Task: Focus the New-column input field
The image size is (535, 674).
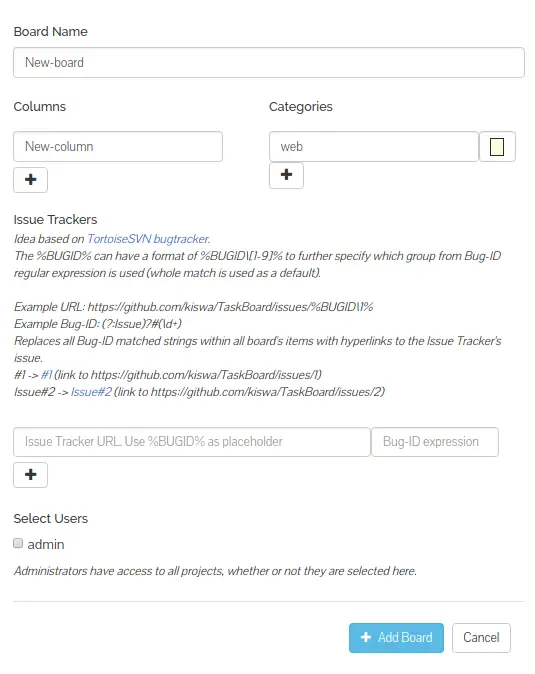Action: (x=118, y=147)
